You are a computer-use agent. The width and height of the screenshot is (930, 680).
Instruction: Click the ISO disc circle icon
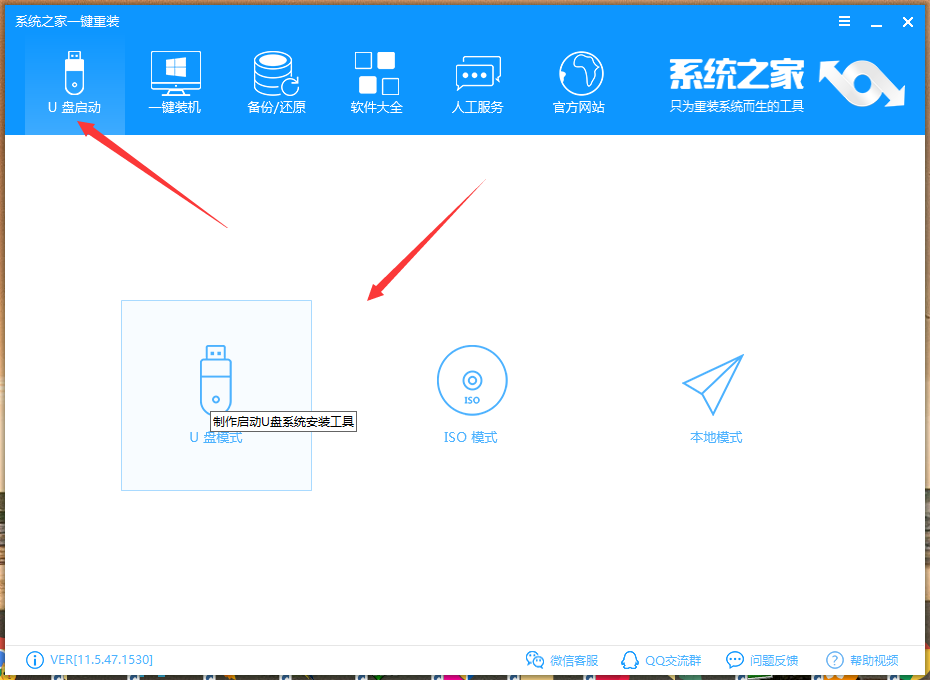(471, 380)
